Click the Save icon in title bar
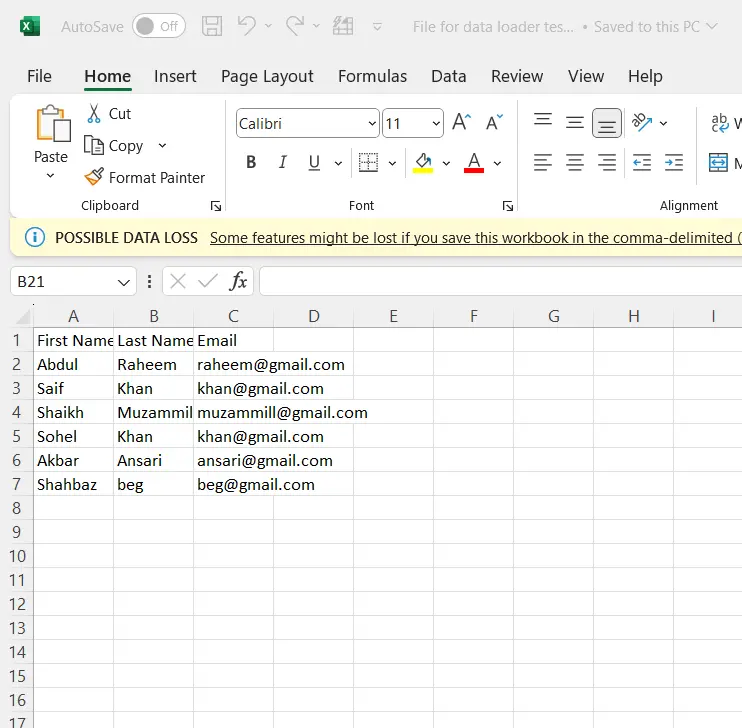742x728 pixels. pos(212,27)
